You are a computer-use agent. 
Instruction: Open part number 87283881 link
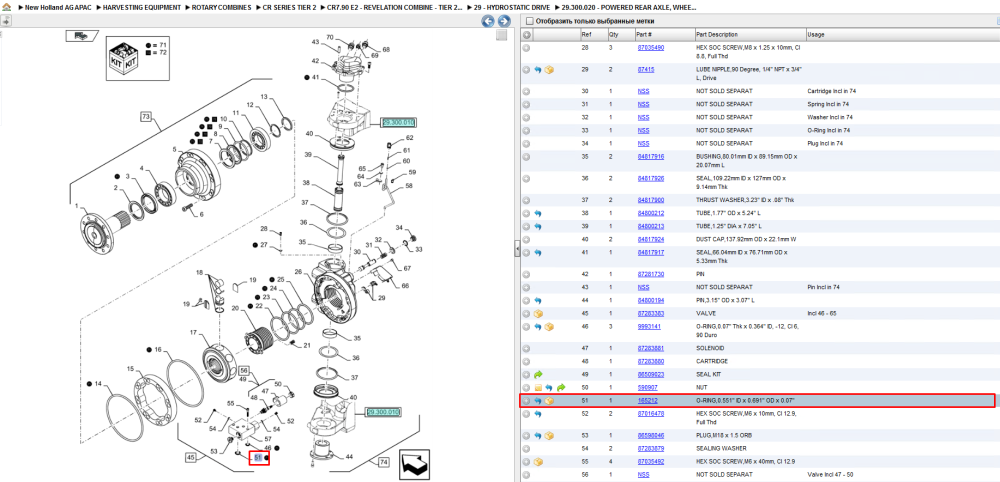pyautogui.click(x=651, y=348)
